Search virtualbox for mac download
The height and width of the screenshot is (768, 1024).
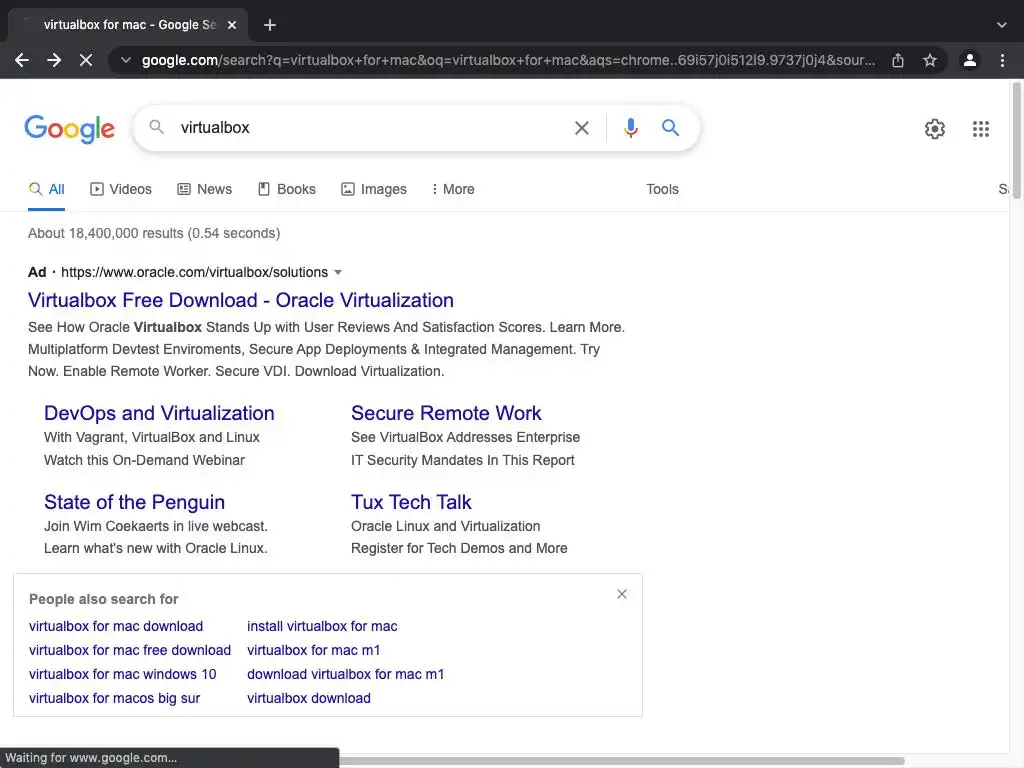tap(116, 626)
